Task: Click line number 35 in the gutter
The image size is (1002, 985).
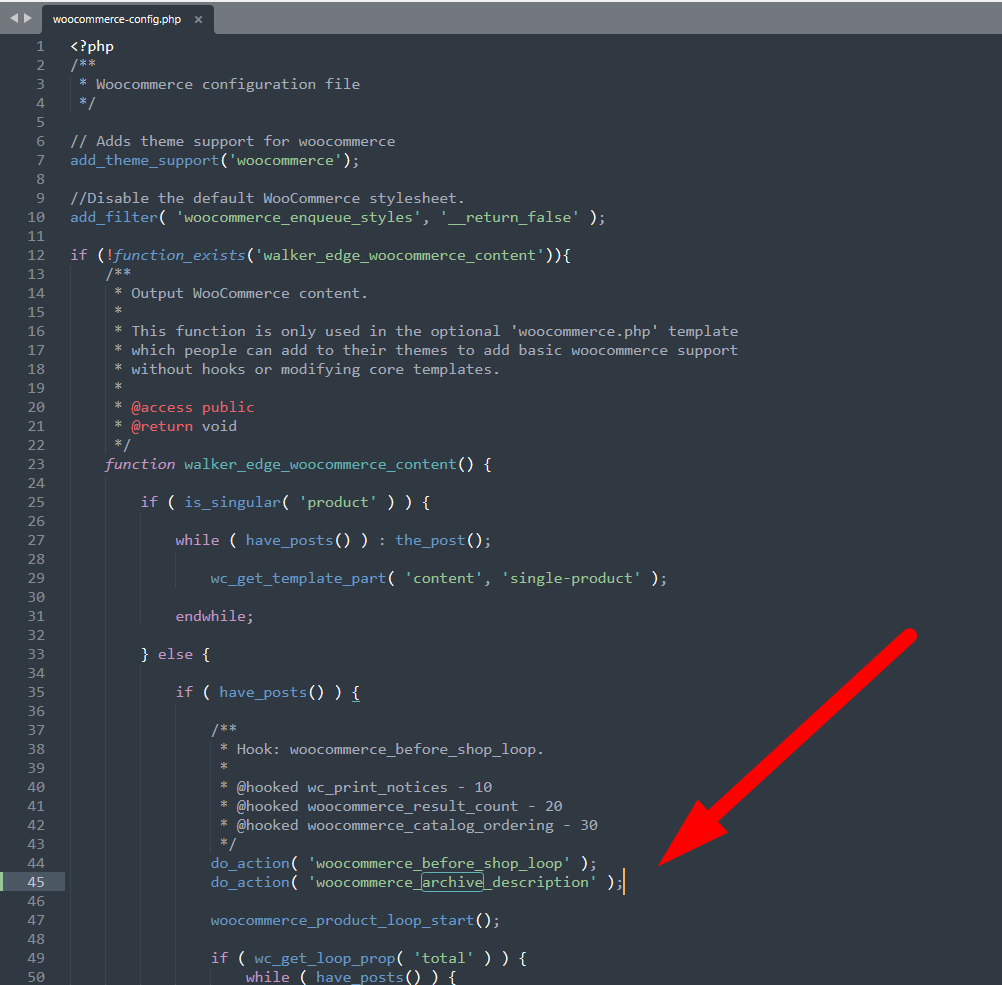Action: pos(36,692)
